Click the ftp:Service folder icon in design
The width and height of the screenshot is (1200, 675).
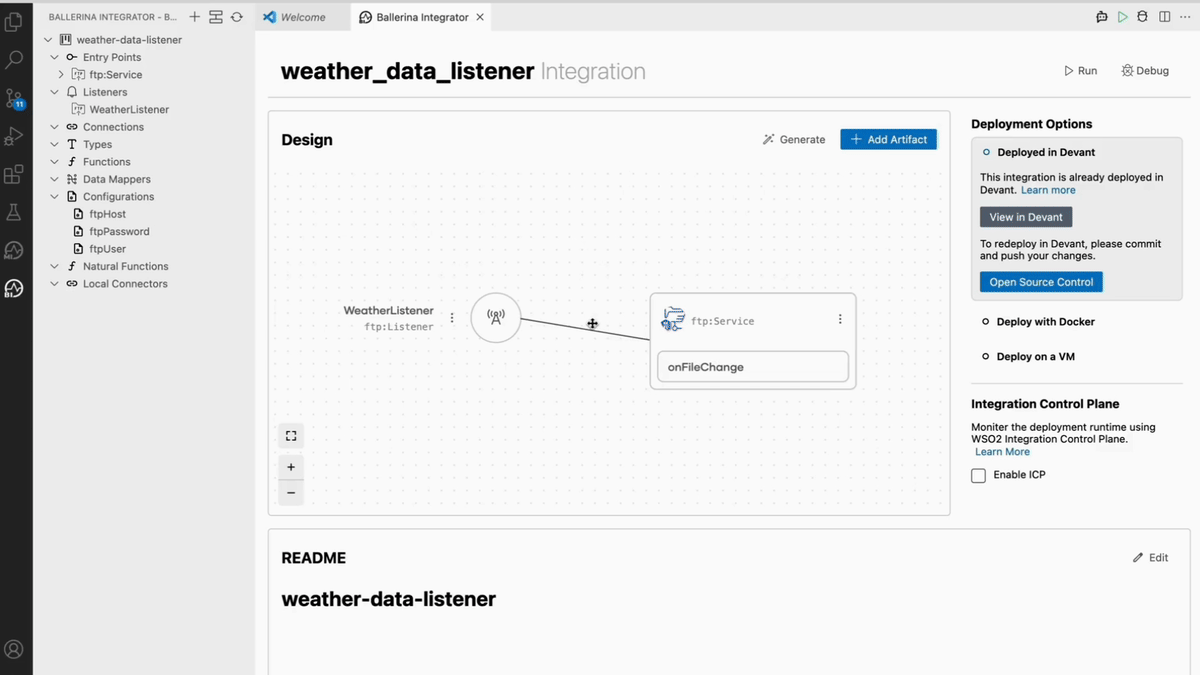point(673,320)
